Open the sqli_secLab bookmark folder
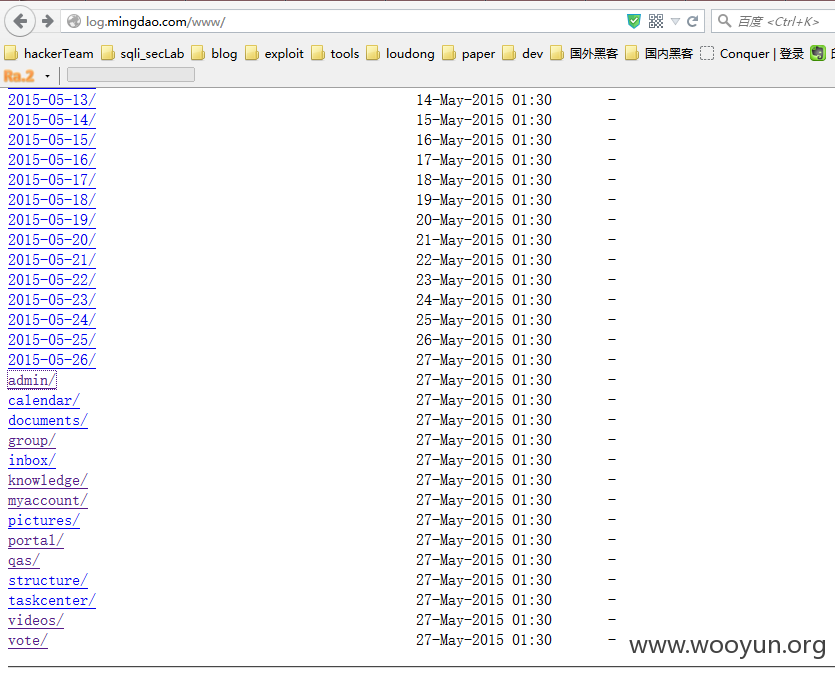This screenshot has width=835, height=674. click(143, 53)
